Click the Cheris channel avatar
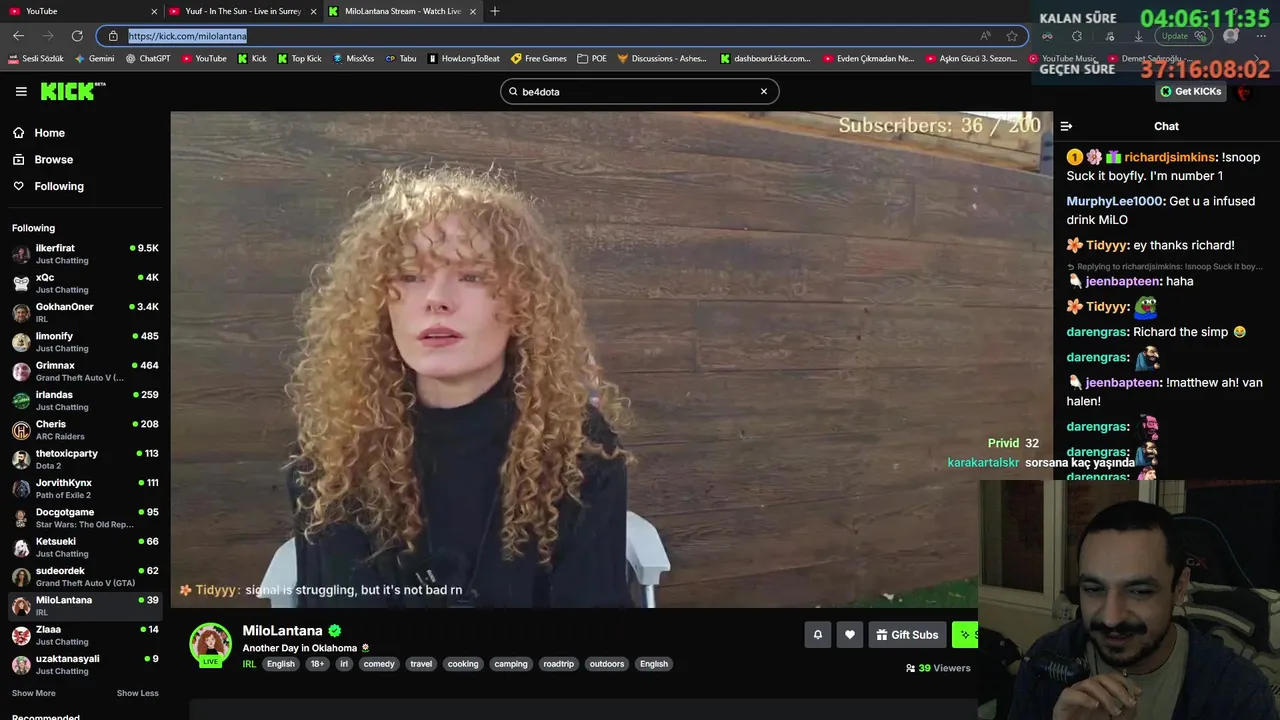The width and height of the screenshot is (1280, 720). (x=21, y=430)
